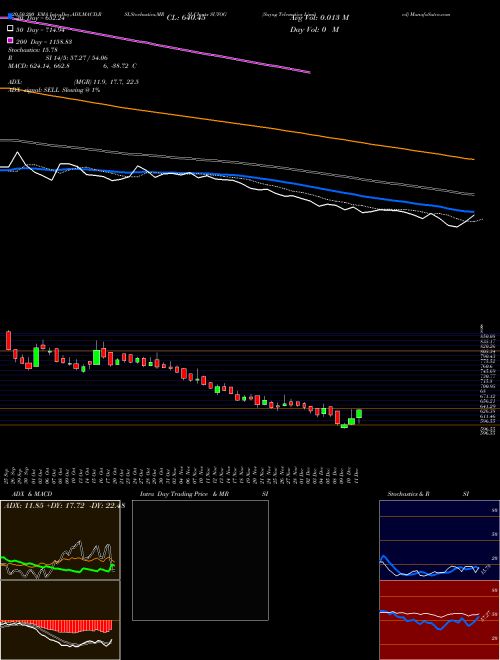Open the blue-background Stochastics mini chart

pos(439,540)
